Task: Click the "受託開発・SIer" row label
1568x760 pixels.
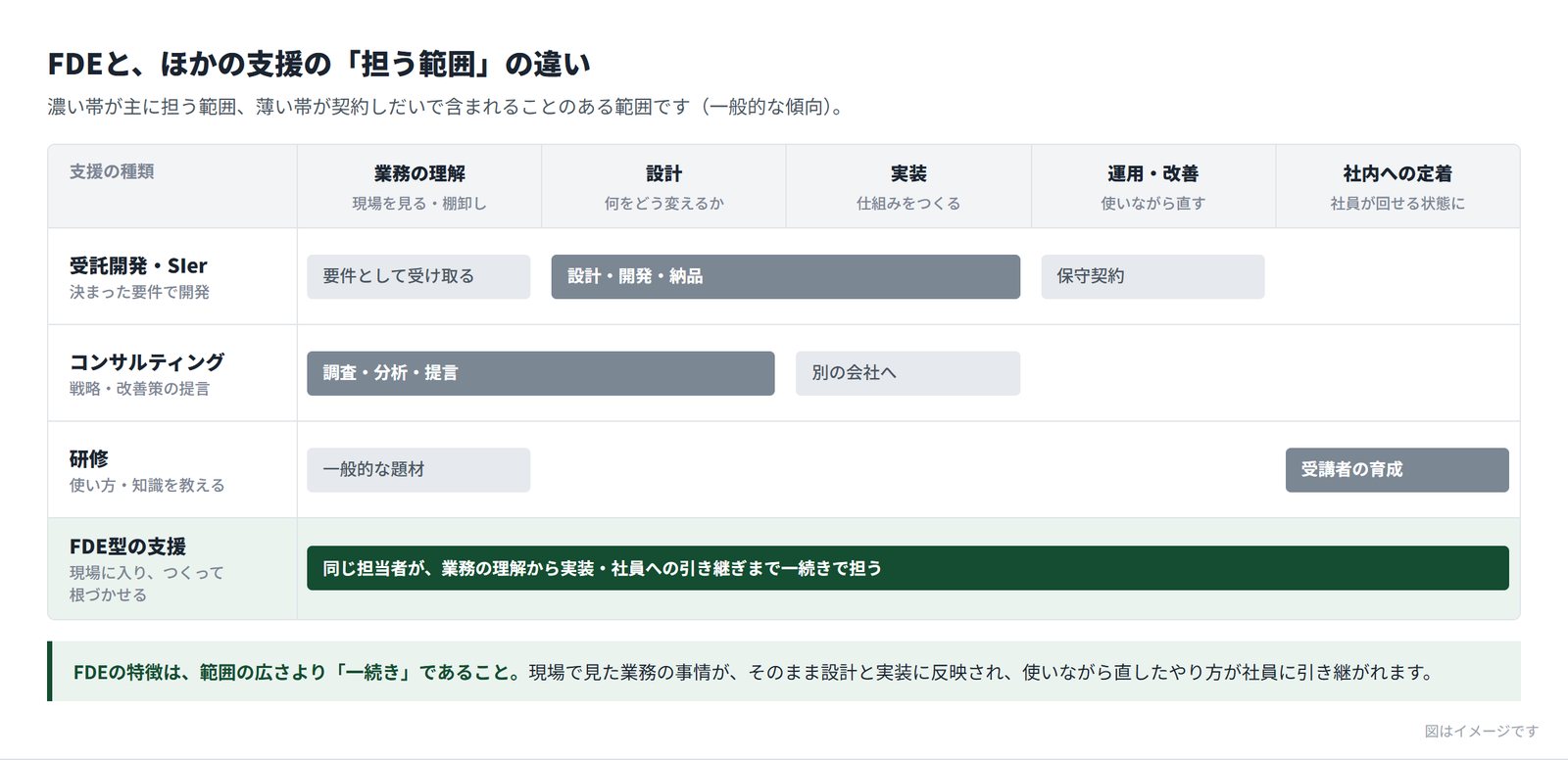Action: [x=138, y=265]
